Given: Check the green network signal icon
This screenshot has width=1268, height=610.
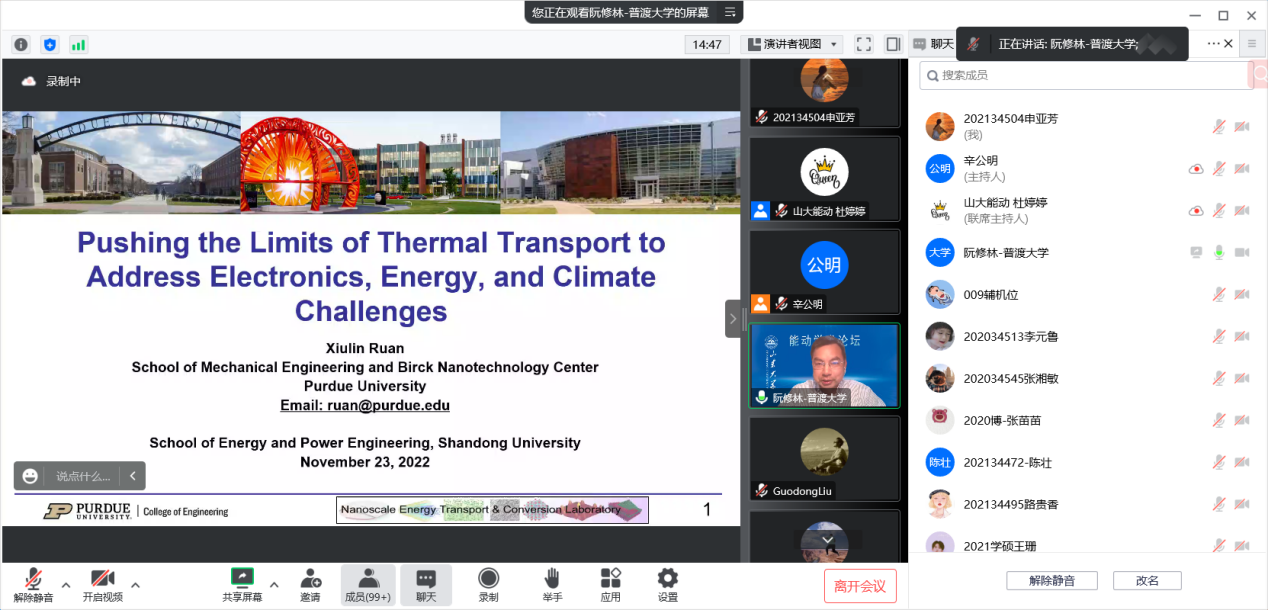Looking at the screenshot, I should (x=78, y=44).
